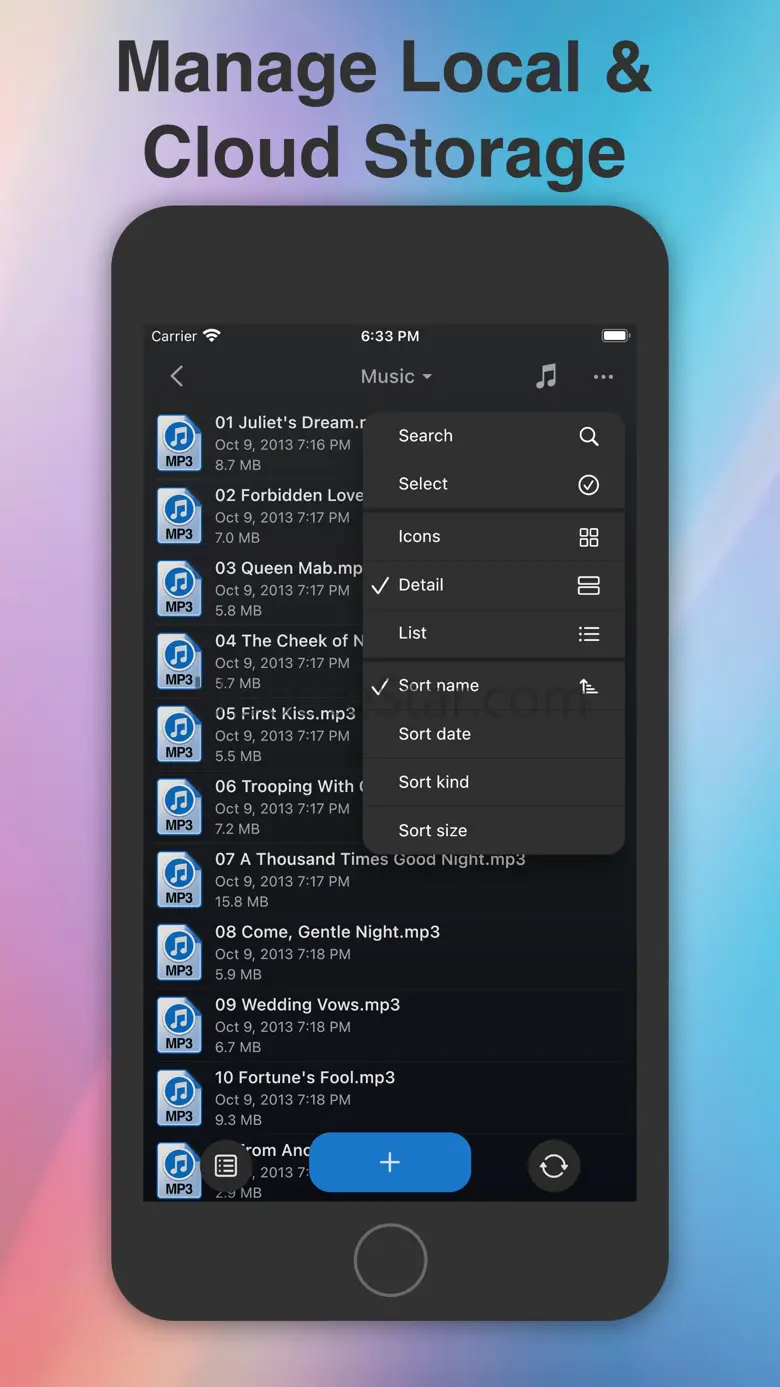Tap the grid icon next to Icons
The width and height of the screenshot is (780, 1387).
tap(589, 537)
